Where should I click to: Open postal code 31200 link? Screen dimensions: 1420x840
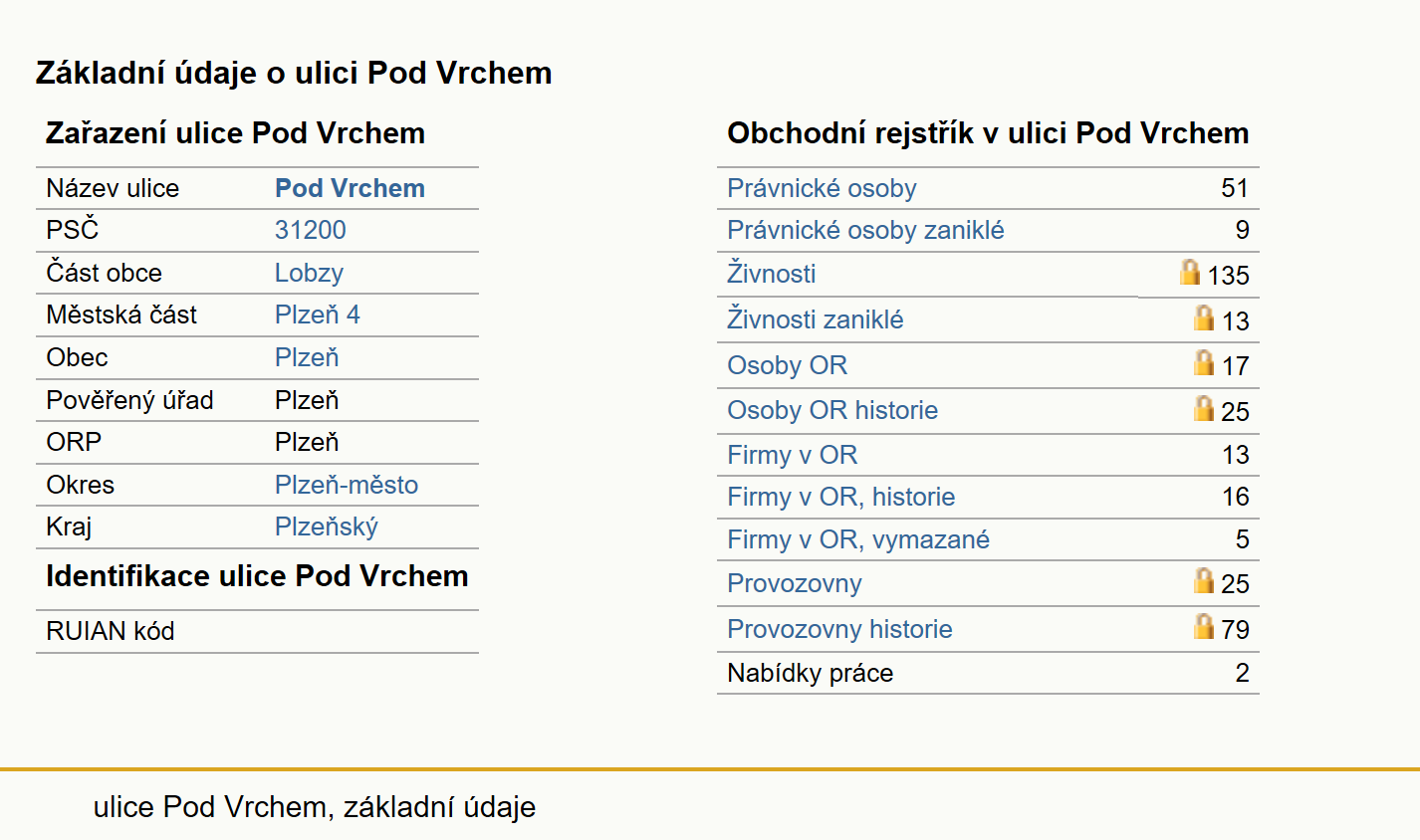coord(311,230)
